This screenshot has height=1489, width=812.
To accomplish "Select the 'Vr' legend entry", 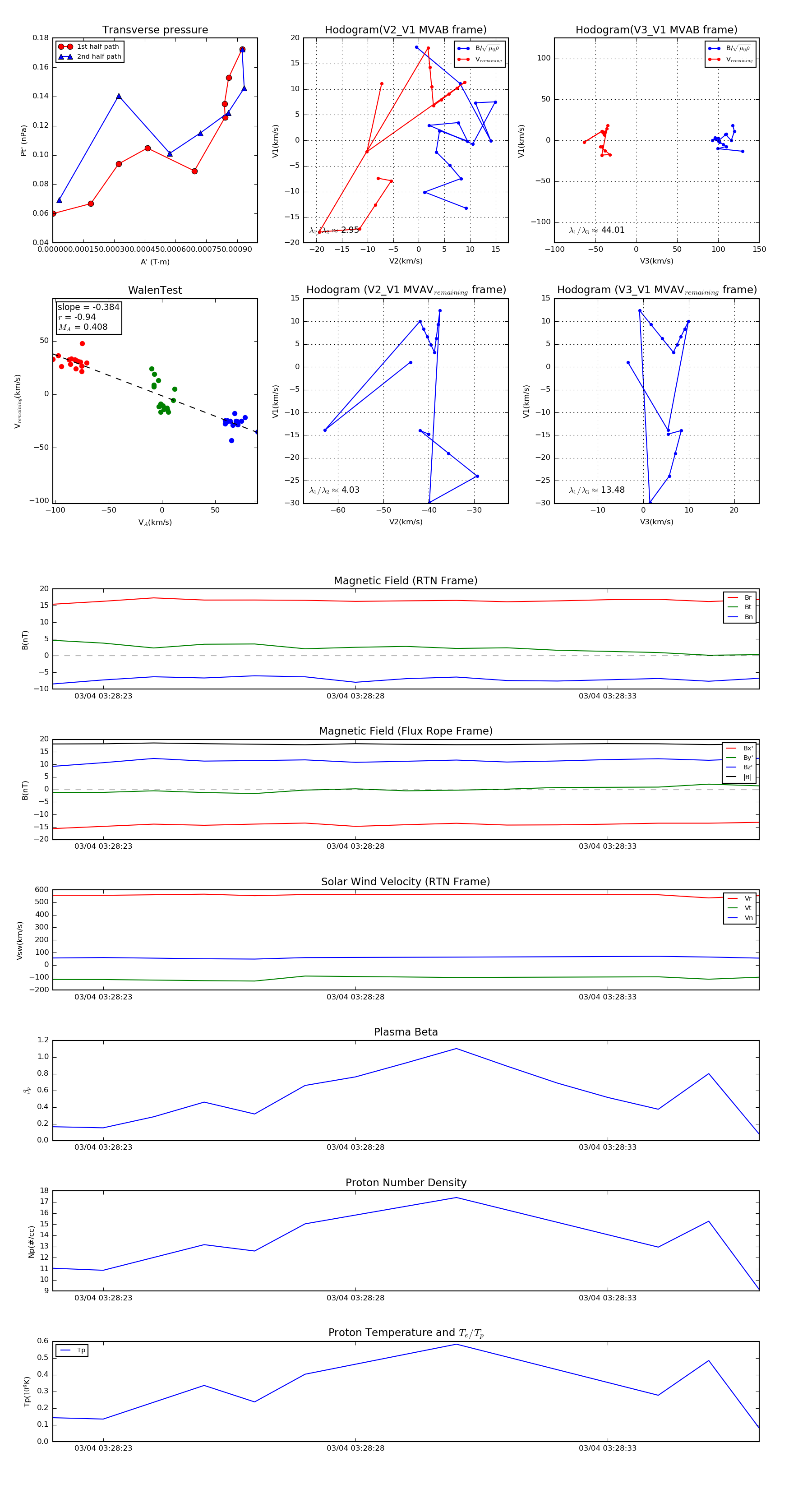I will (740, 899).
